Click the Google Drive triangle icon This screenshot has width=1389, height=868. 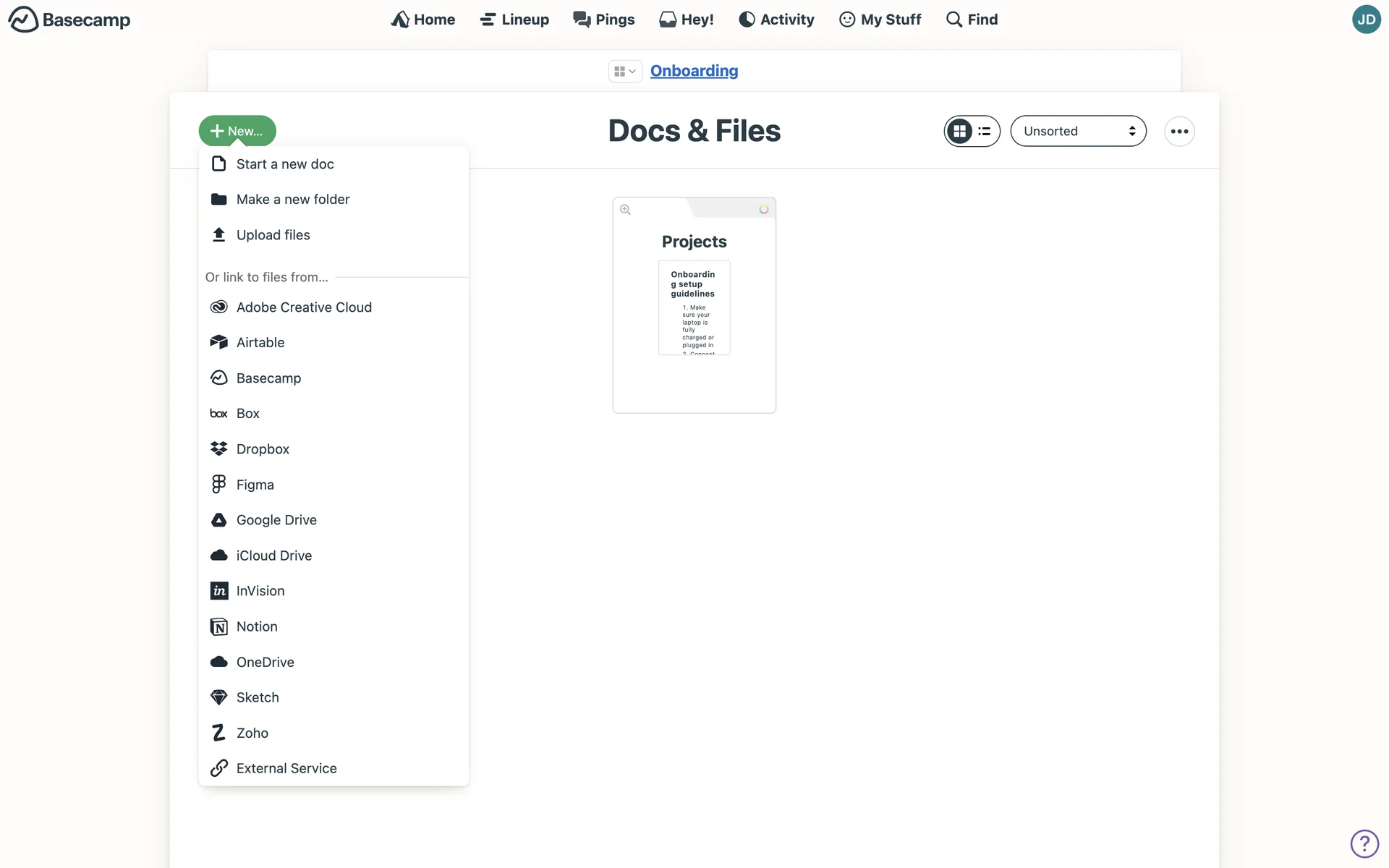pyautogui.click(x=218, y=519)
